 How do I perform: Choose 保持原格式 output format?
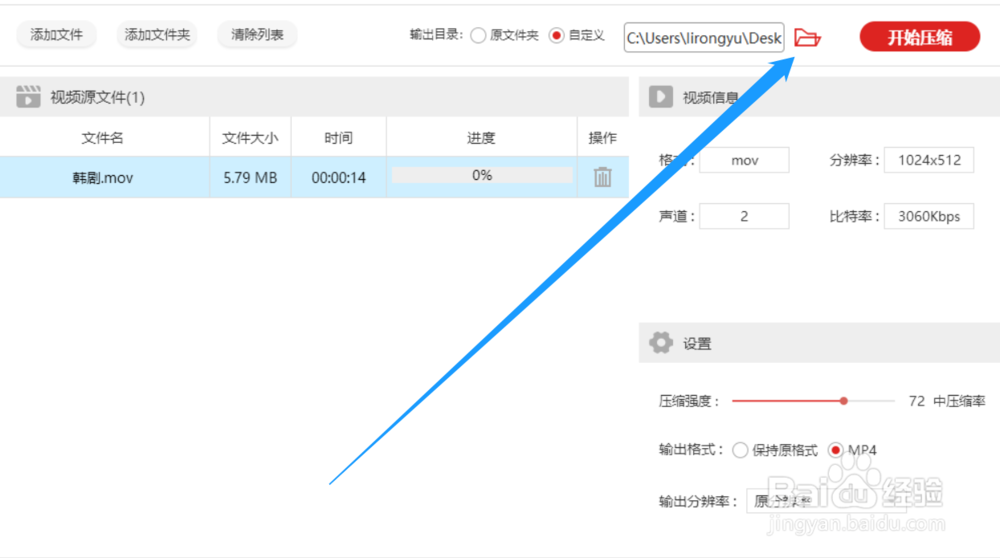click(x=740, y=450)
